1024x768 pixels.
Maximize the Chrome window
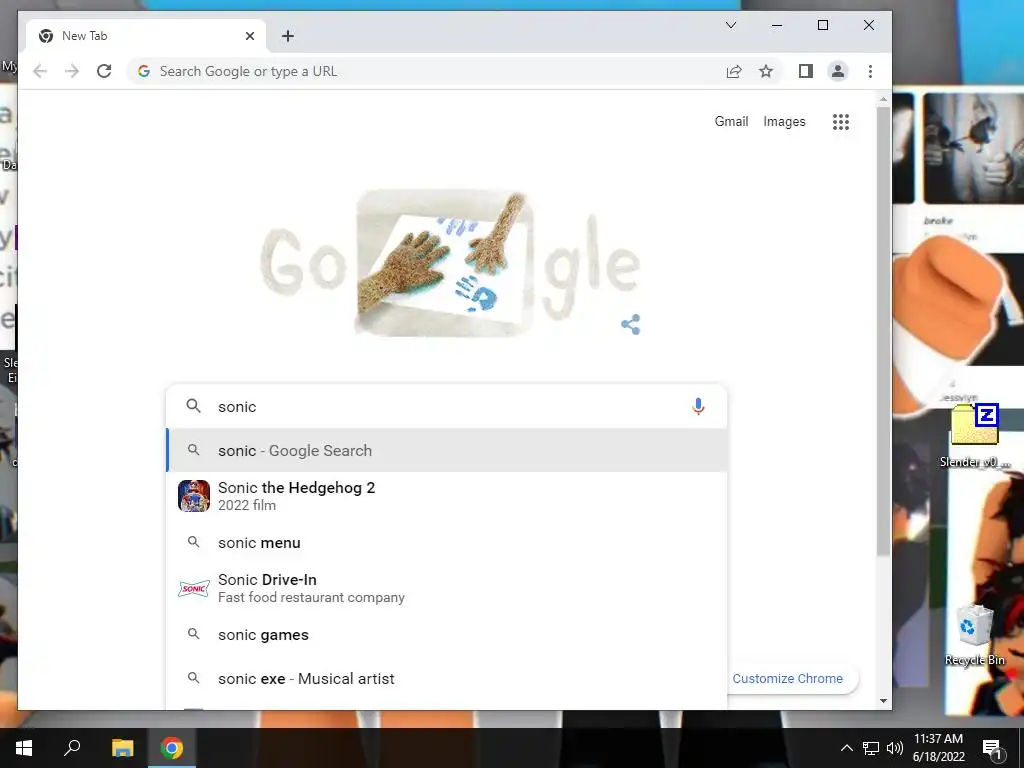(x=823, y=25)
